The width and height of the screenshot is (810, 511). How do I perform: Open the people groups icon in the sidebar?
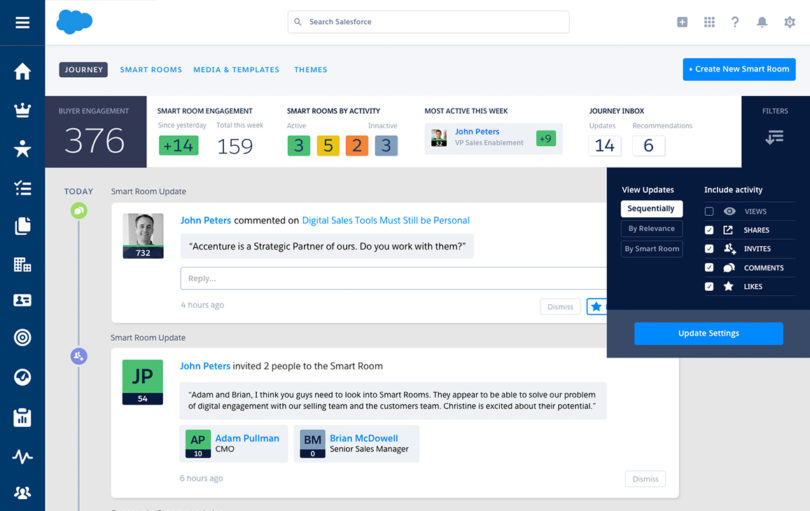click(x=22, y=492)
